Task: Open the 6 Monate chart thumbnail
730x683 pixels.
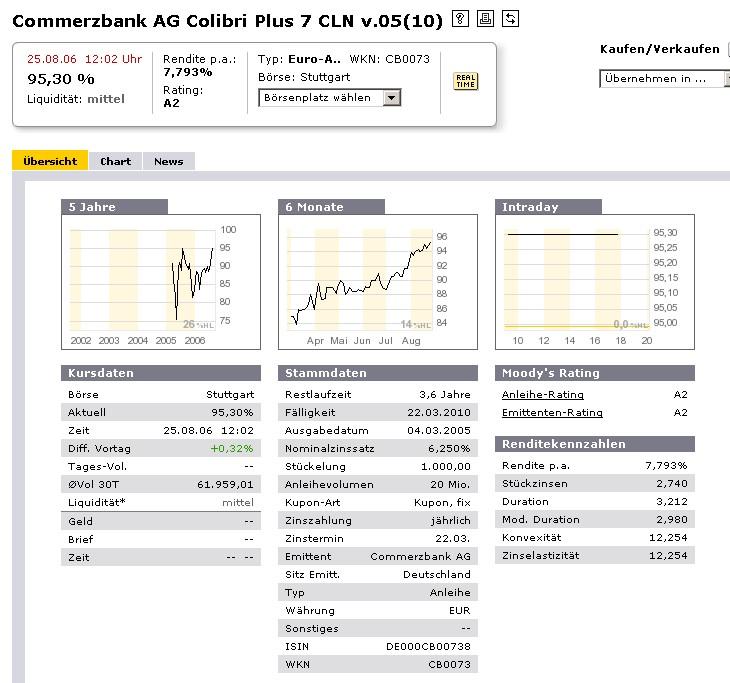Action: [x=378, y=282]
